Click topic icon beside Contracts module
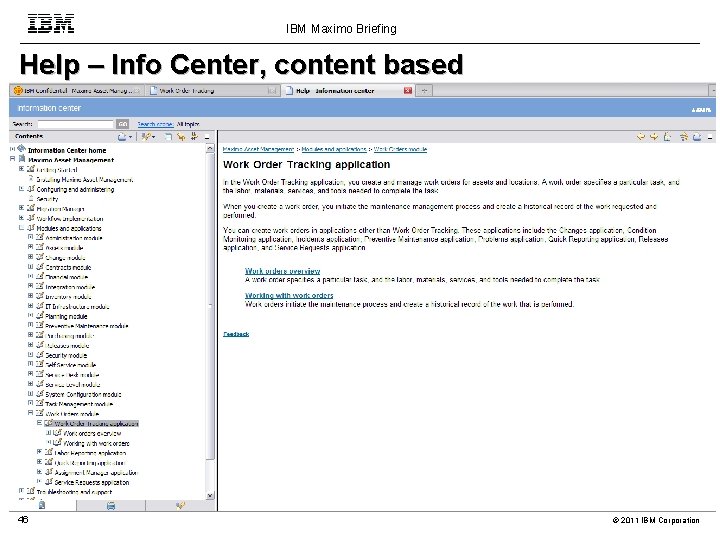The image size is (720, 540). pyautogui.click(x=40, y=266)
